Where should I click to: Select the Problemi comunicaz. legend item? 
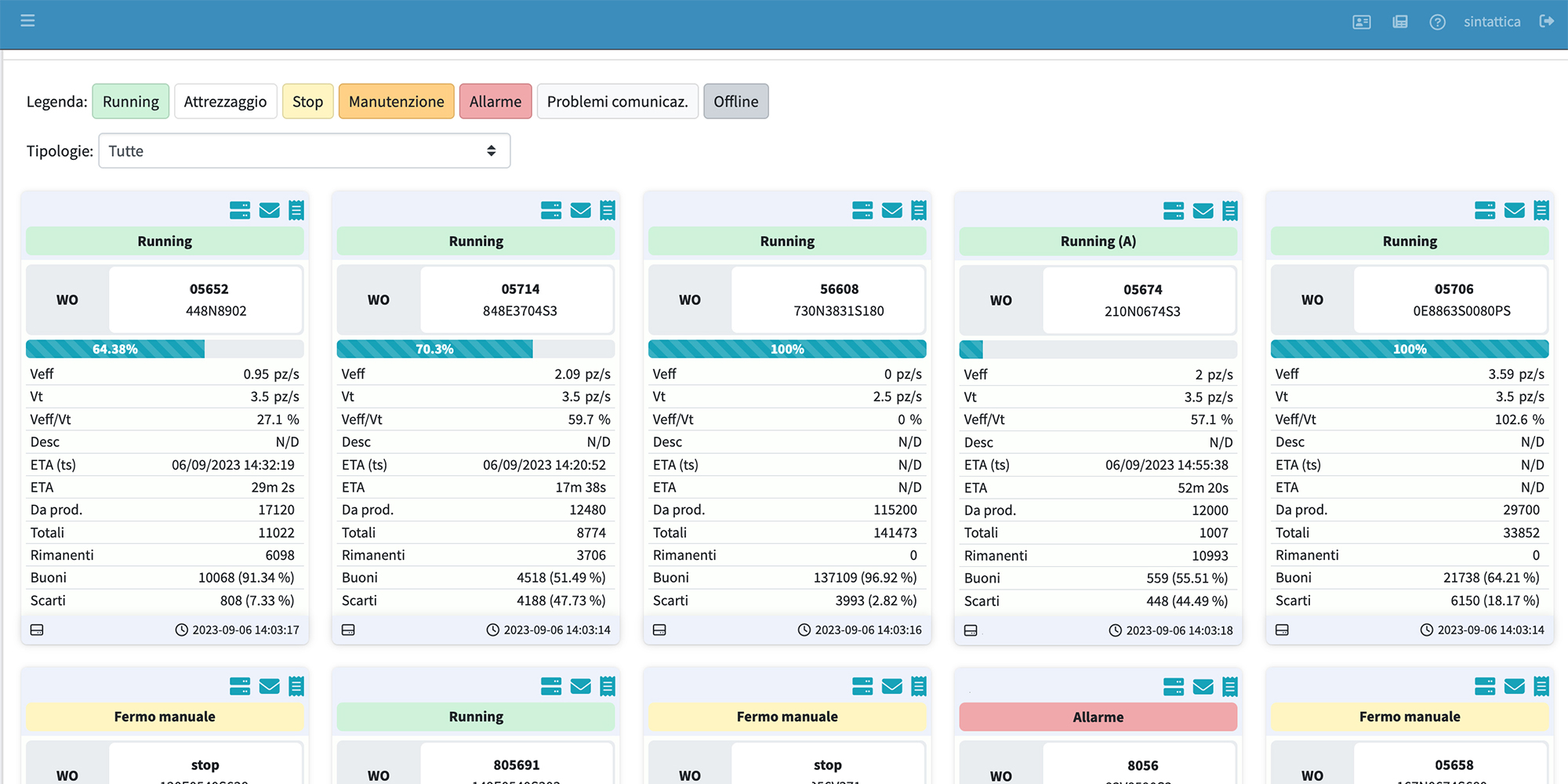pyautogui.click(x=617, y=102)
